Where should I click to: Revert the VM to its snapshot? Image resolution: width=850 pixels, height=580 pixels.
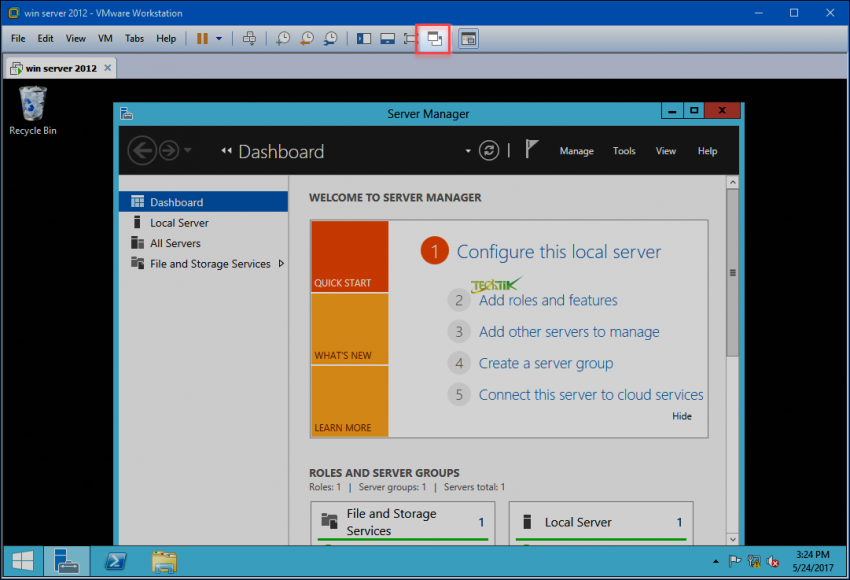click(x=306, y=38)
